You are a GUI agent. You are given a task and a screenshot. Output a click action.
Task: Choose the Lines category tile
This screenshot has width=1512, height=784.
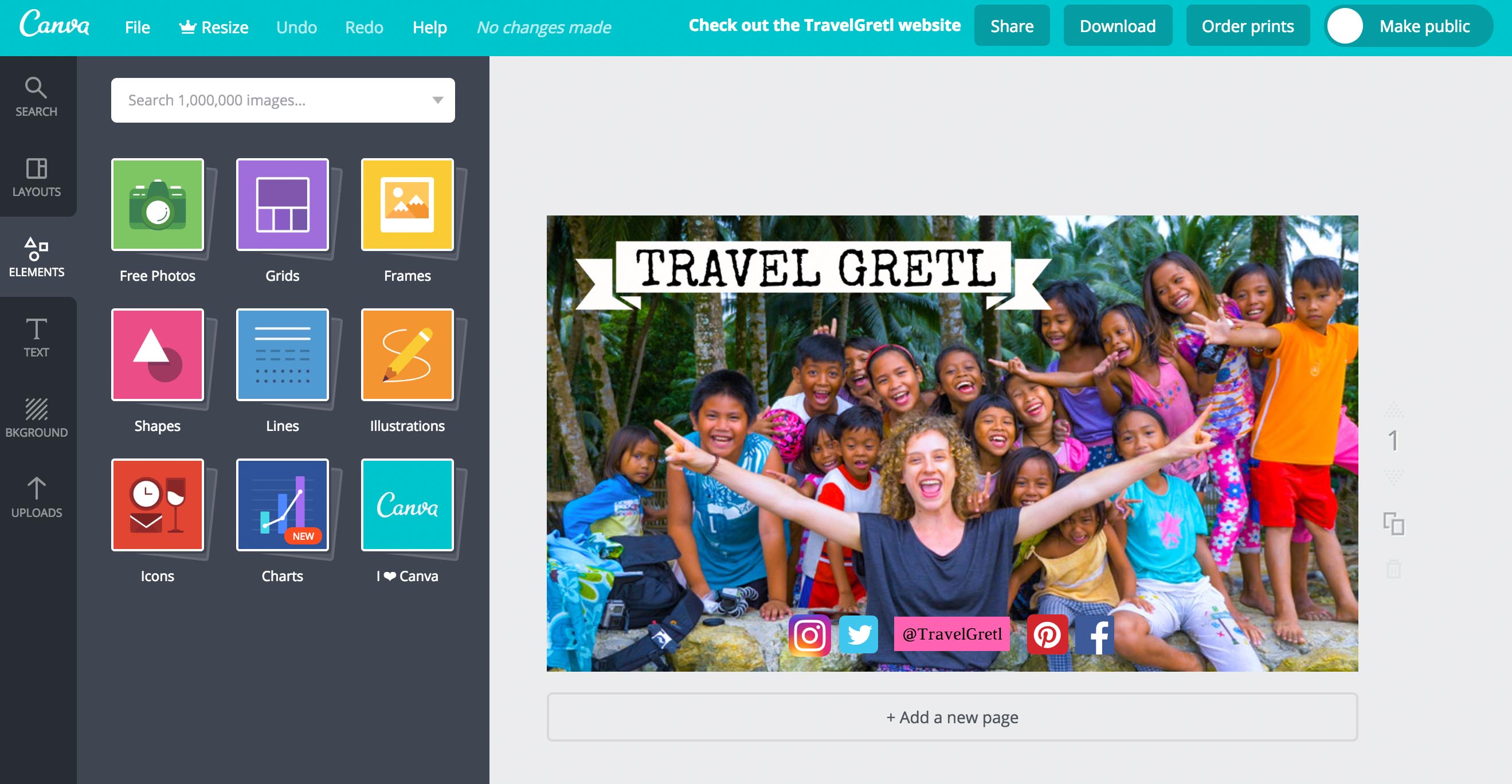pos(283,354)
